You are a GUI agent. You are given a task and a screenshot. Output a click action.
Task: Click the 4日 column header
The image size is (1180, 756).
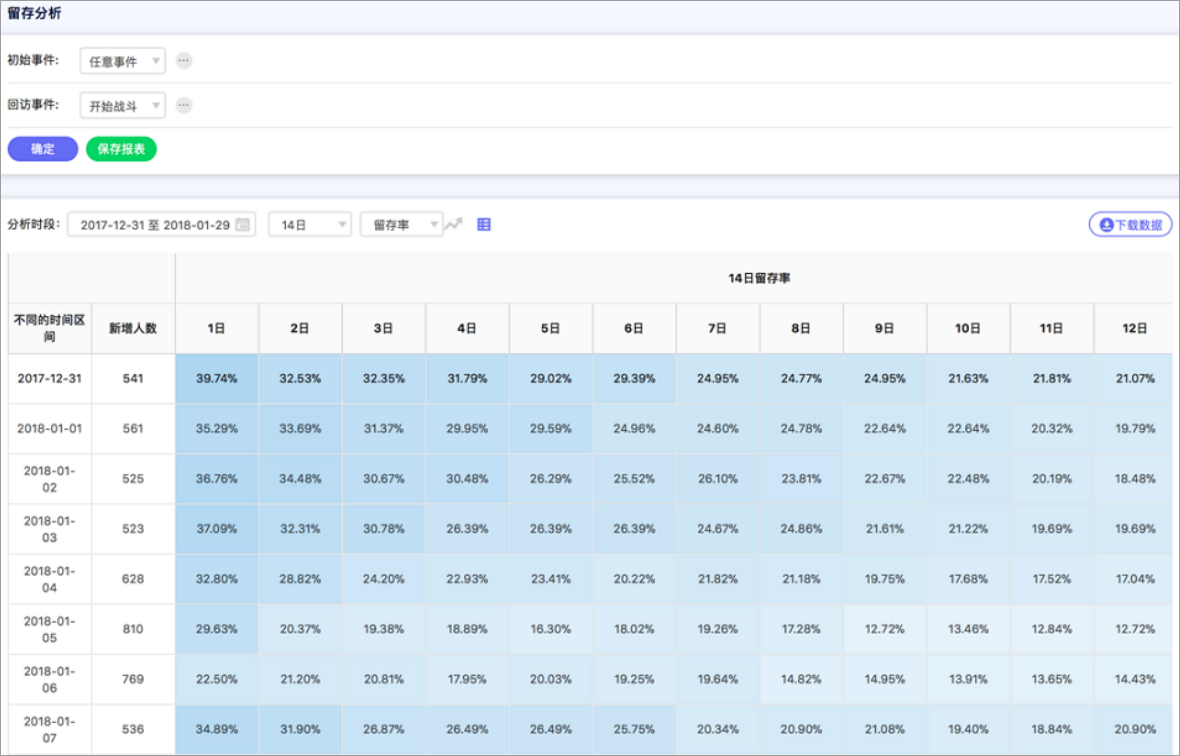pos(467,328)
